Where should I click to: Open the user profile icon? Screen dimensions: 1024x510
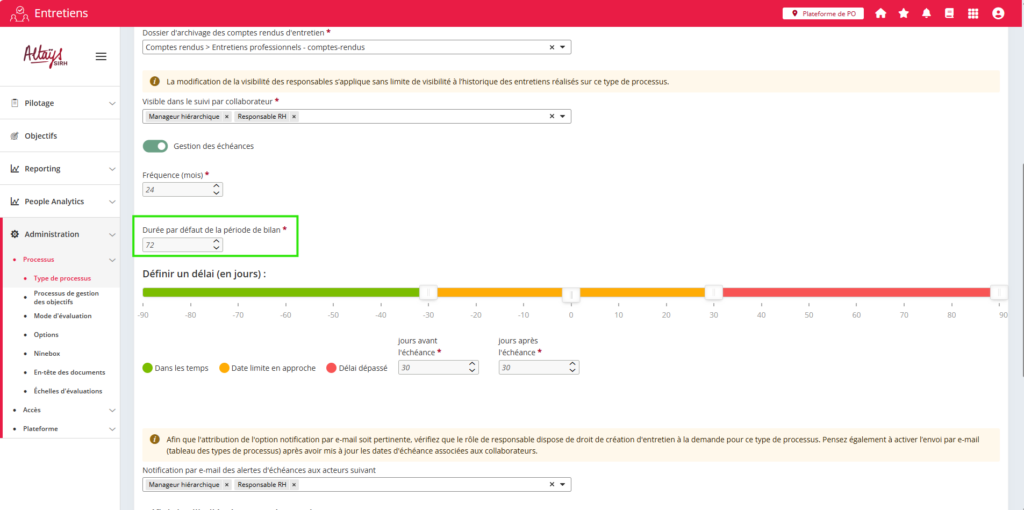pyautogui.click(x=997, y=14)
